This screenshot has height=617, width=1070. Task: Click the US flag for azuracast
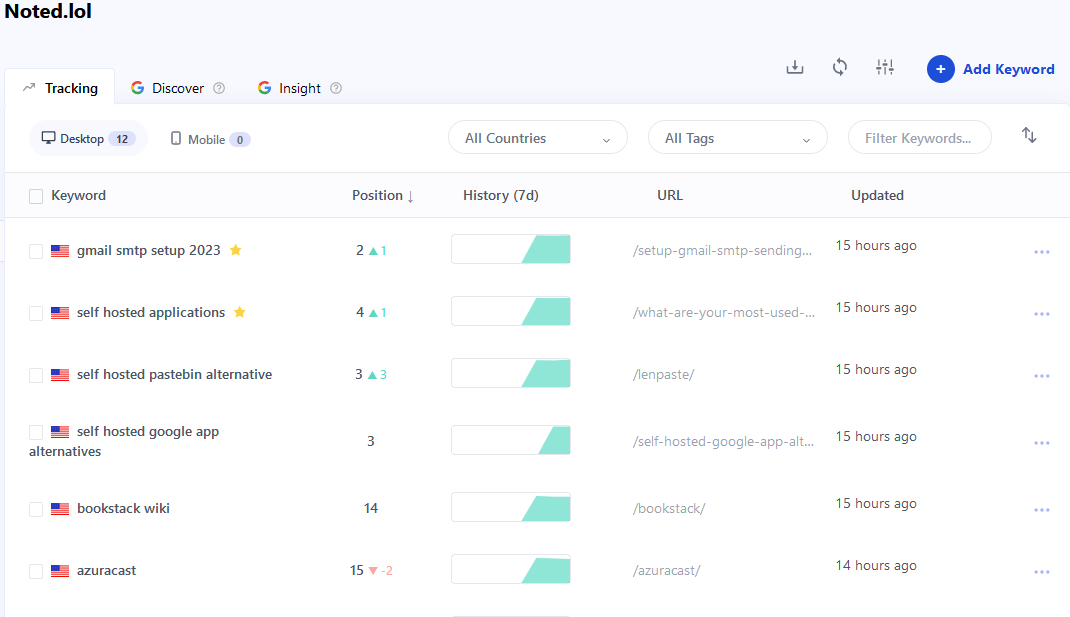pyautogui.click(x=60, y=571)
